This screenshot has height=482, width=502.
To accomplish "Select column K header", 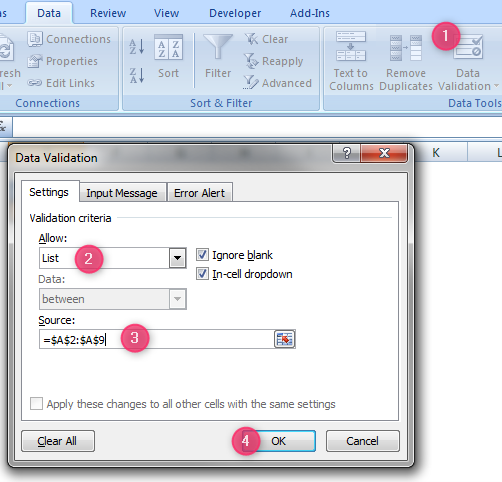I will [436, 153].
